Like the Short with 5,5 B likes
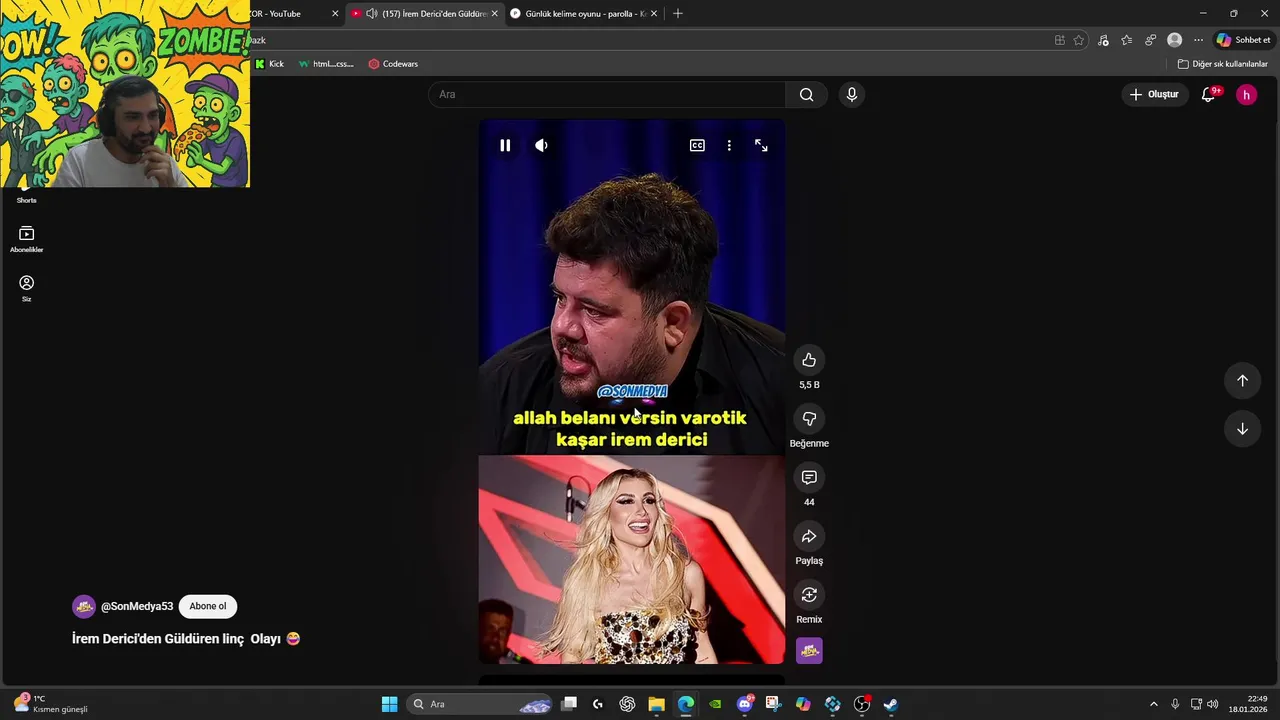Screen dimensions: 1280x720 pos(809,360)
